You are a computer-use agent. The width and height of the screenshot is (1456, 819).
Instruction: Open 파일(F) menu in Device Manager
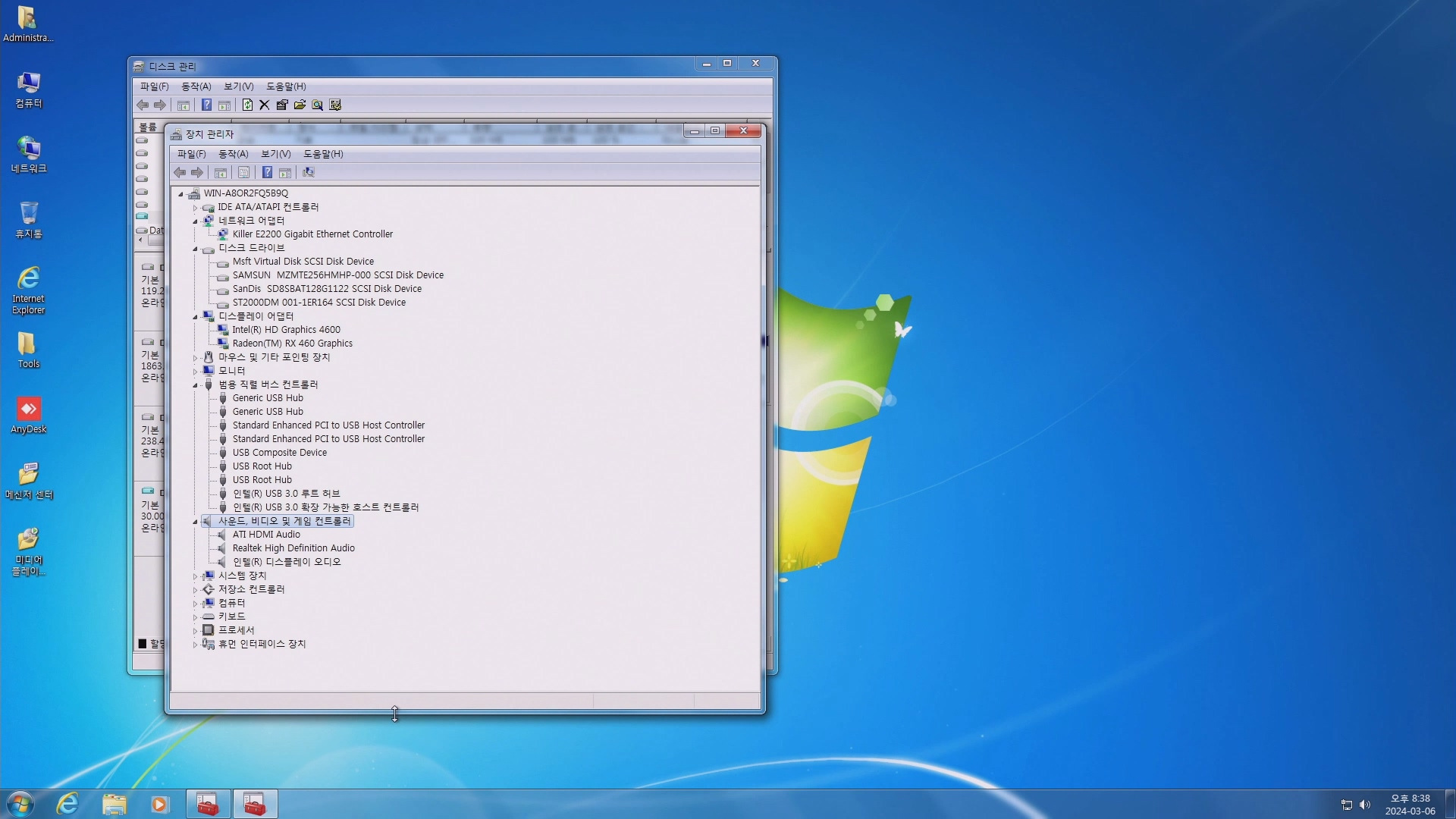(191, 154)
